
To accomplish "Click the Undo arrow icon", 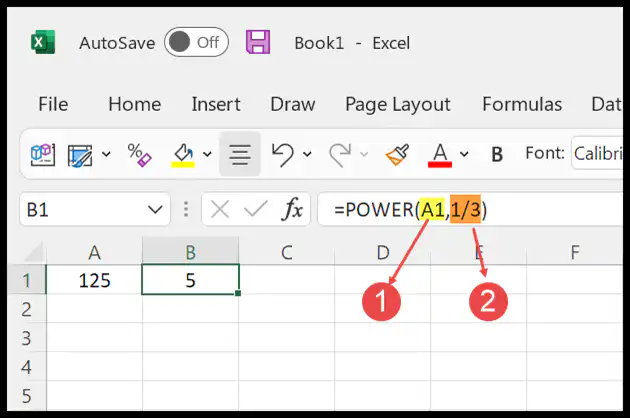I will (282, 154).
